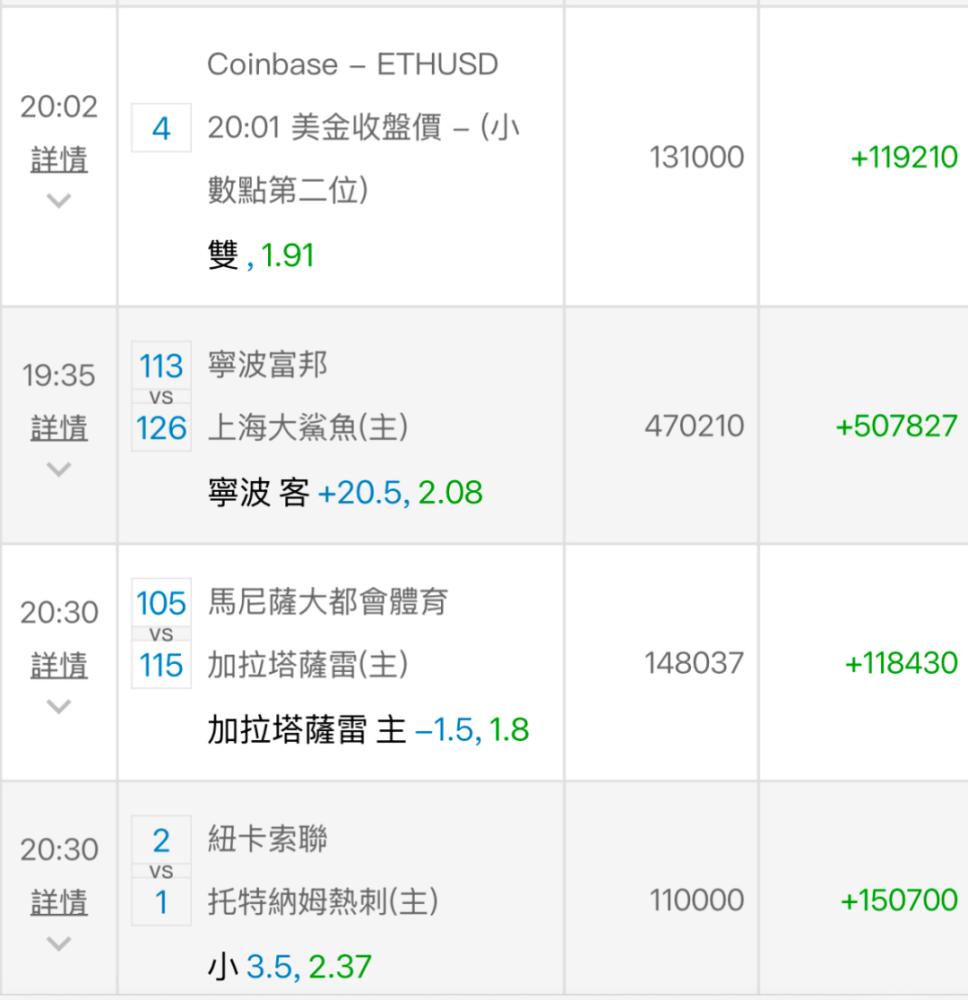Click score 105 for 馬尼薩大都會體育
Screen dimensions: 968x1000
point(161,603)
